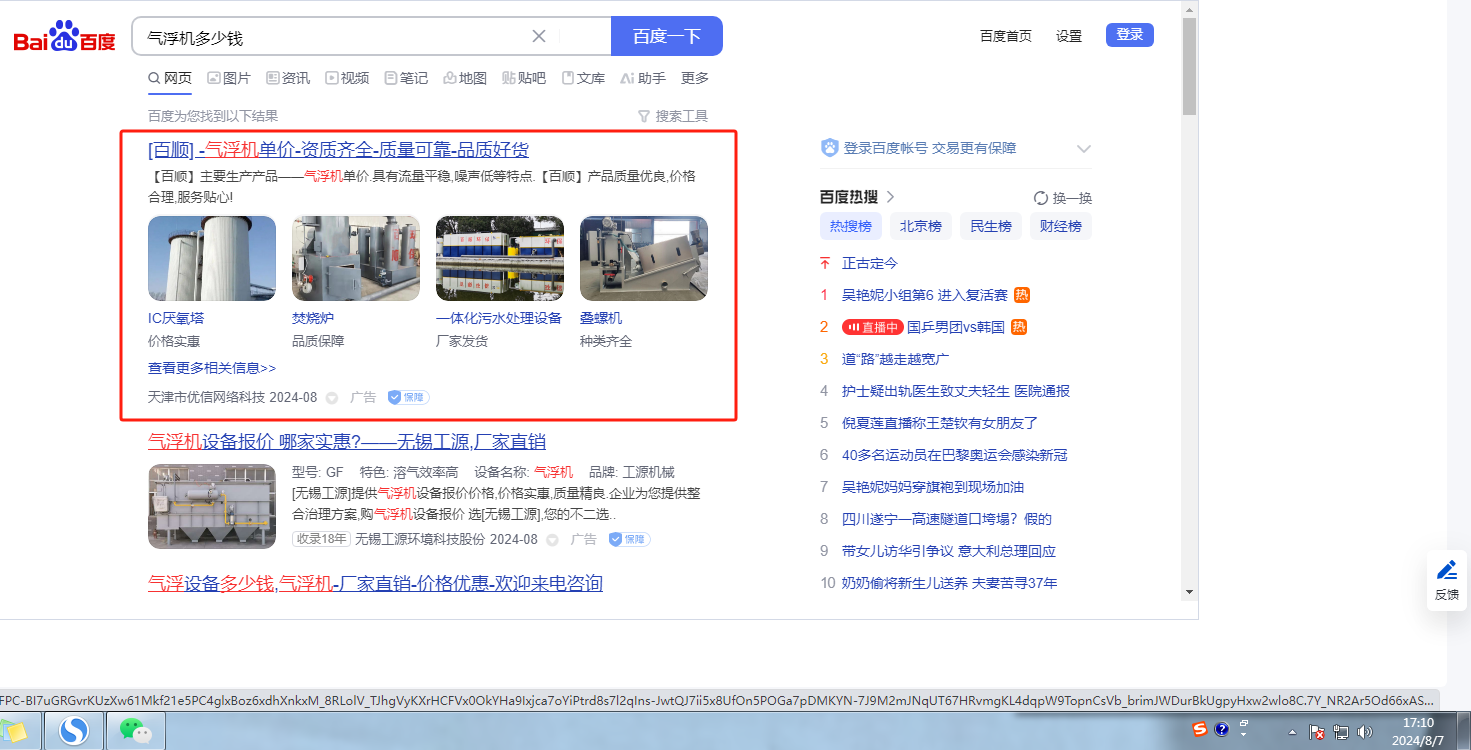The width and height of the screenshot is (1471, 750).
Task: Click 查看更多相关信息>> link
Action: 212,368
